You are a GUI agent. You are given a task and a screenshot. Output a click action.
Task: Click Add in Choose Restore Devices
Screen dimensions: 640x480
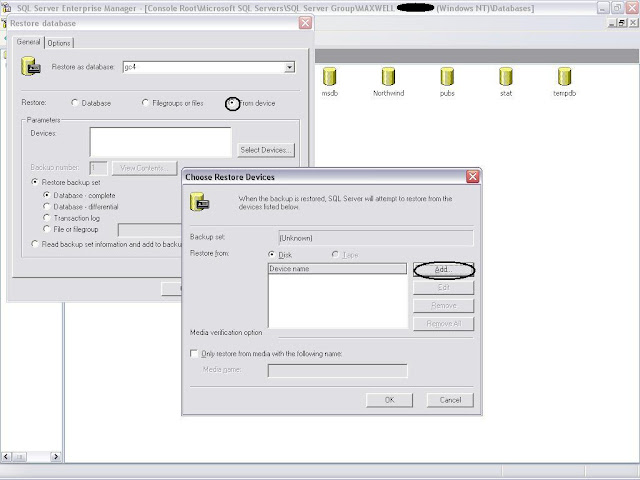444,269
